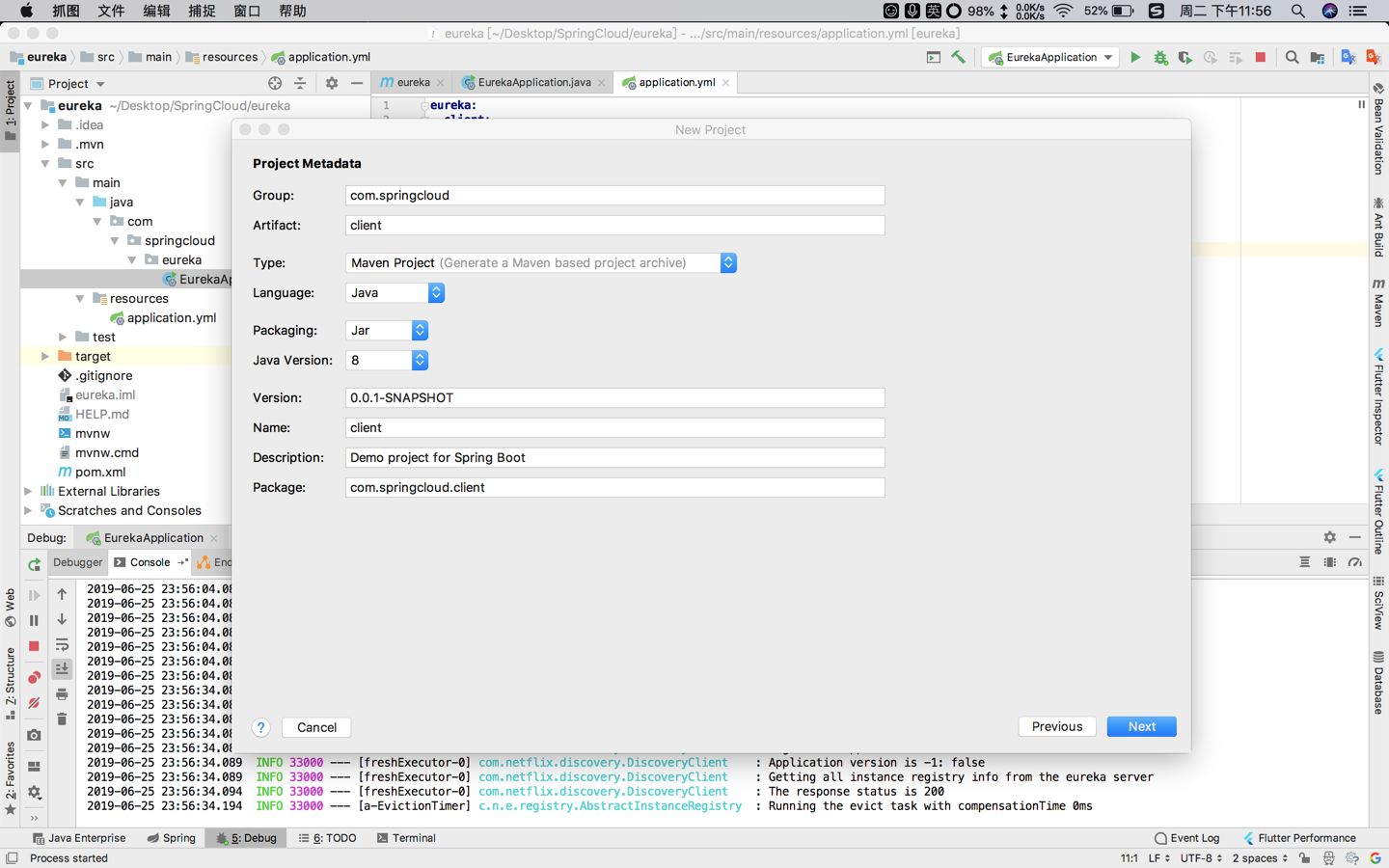Stop debug session red square in Debug panel
The height and width of the screenshot is (868, 1389).
pos(34,646)
